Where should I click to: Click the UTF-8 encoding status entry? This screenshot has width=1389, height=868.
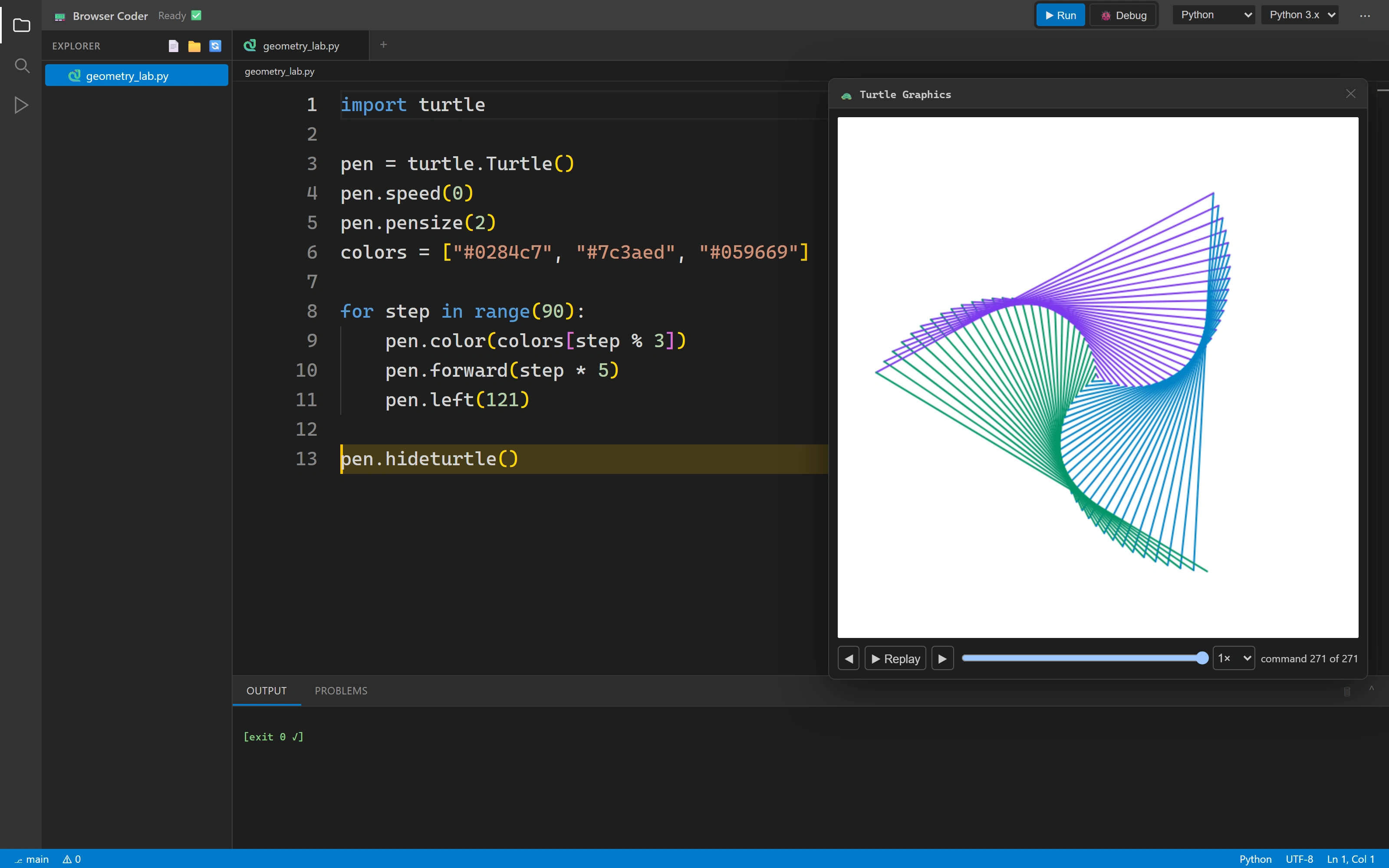pos(1299,859)
